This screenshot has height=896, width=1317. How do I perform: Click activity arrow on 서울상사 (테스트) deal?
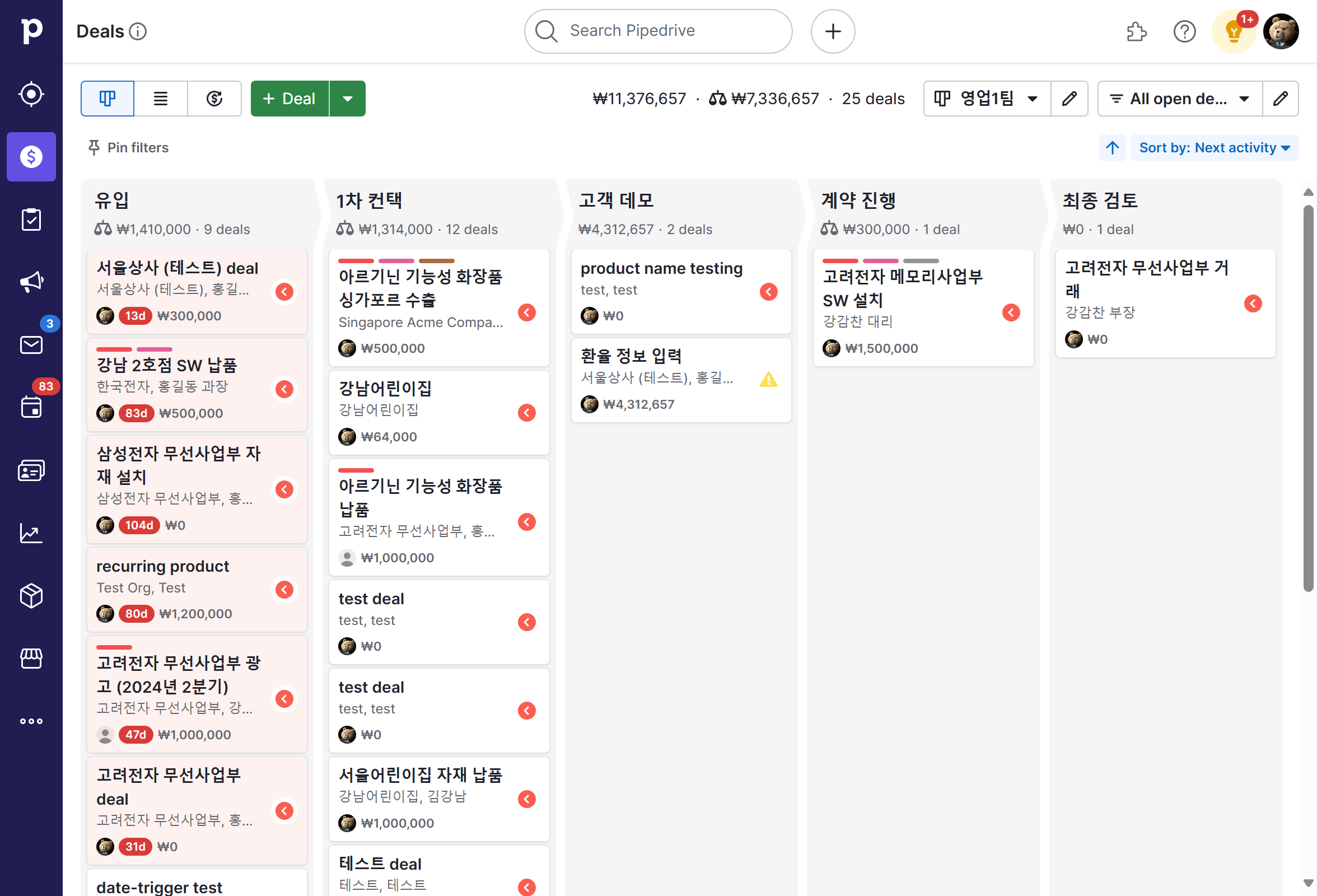click(x=284, y=292)
